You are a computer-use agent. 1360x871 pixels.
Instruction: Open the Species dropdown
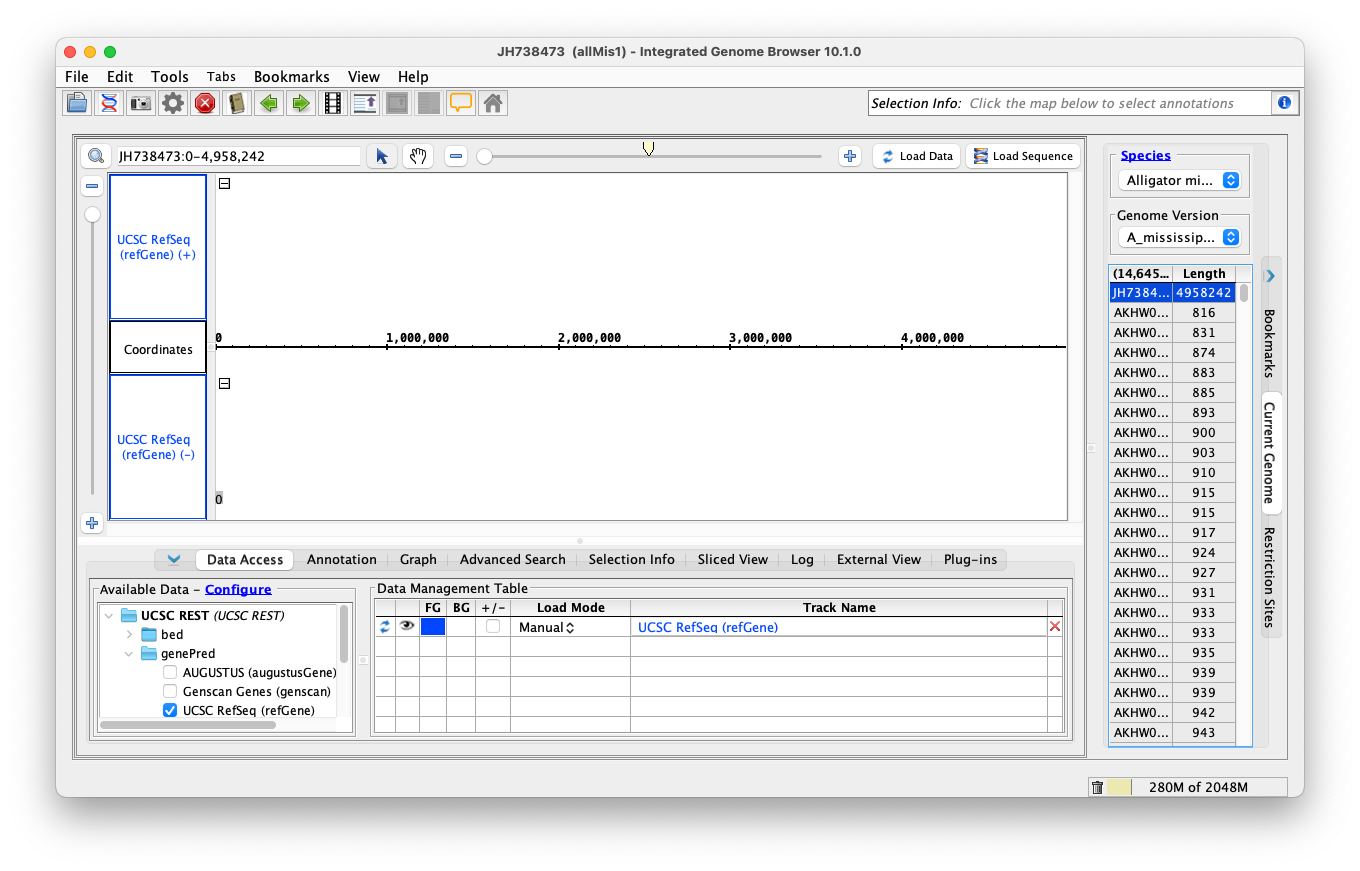pos(1182,181)
